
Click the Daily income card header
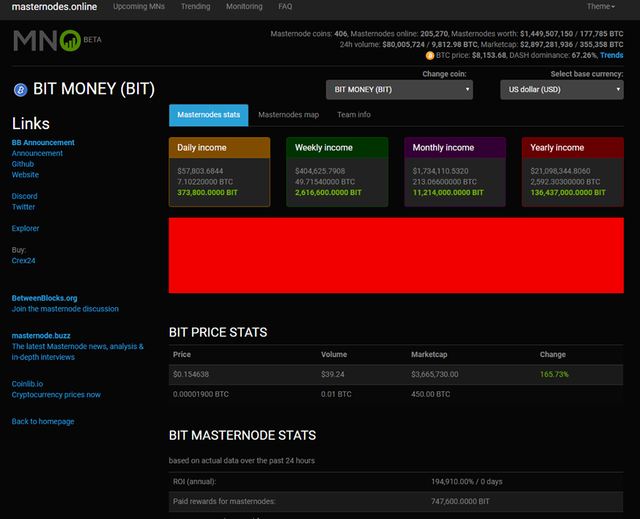[220, 148]
